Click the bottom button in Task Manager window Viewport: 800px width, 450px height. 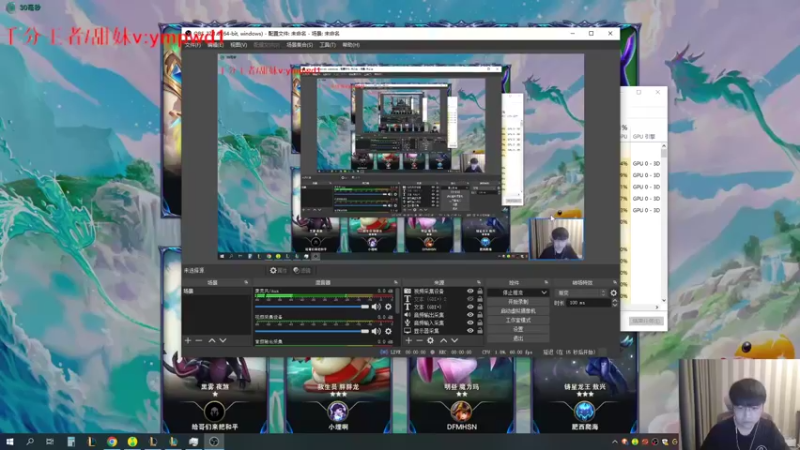(645, 321)
